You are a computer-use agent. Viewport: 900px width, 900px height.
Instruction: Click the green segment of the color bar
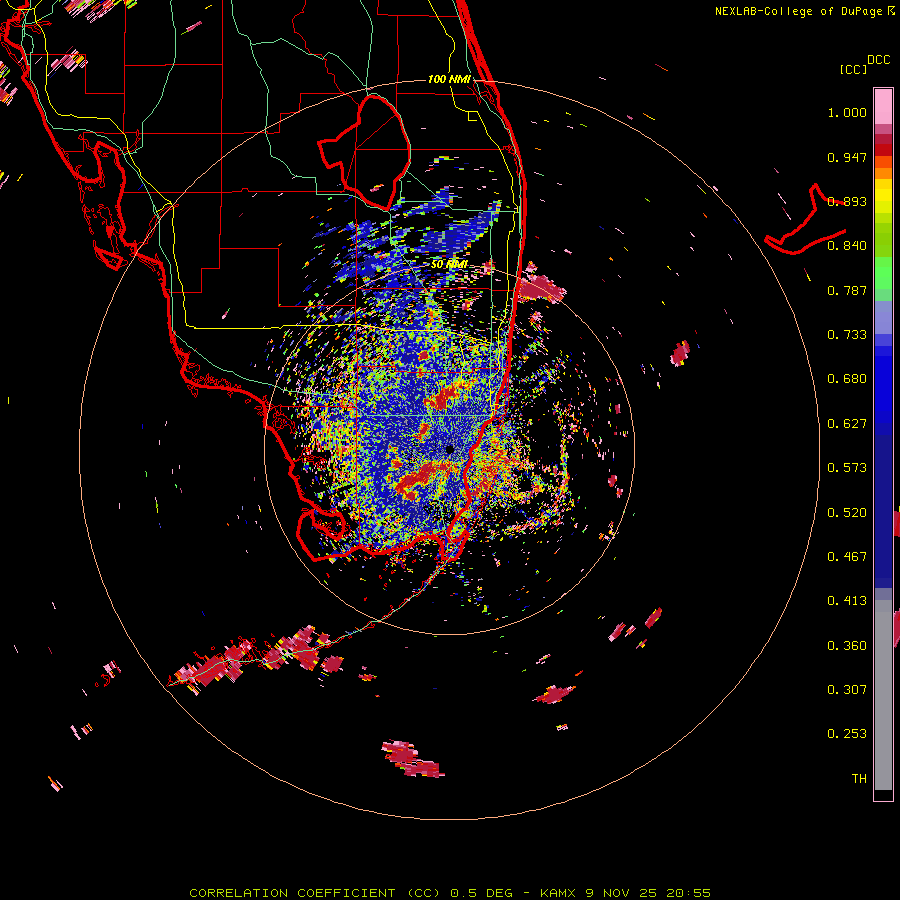pos(883,273)
